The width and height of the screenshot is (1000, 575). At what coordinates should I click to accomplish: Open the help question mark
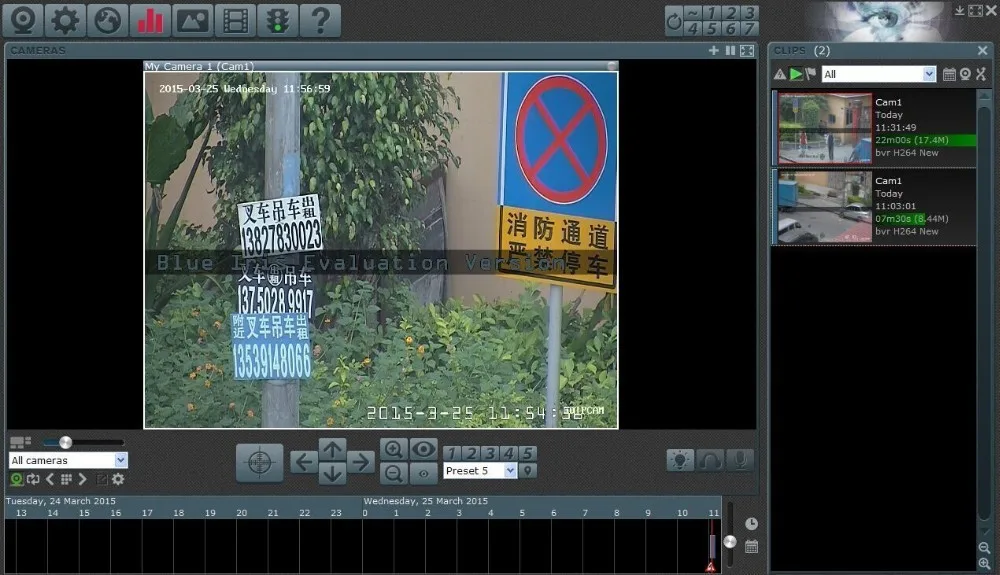[x=320, y=20]
